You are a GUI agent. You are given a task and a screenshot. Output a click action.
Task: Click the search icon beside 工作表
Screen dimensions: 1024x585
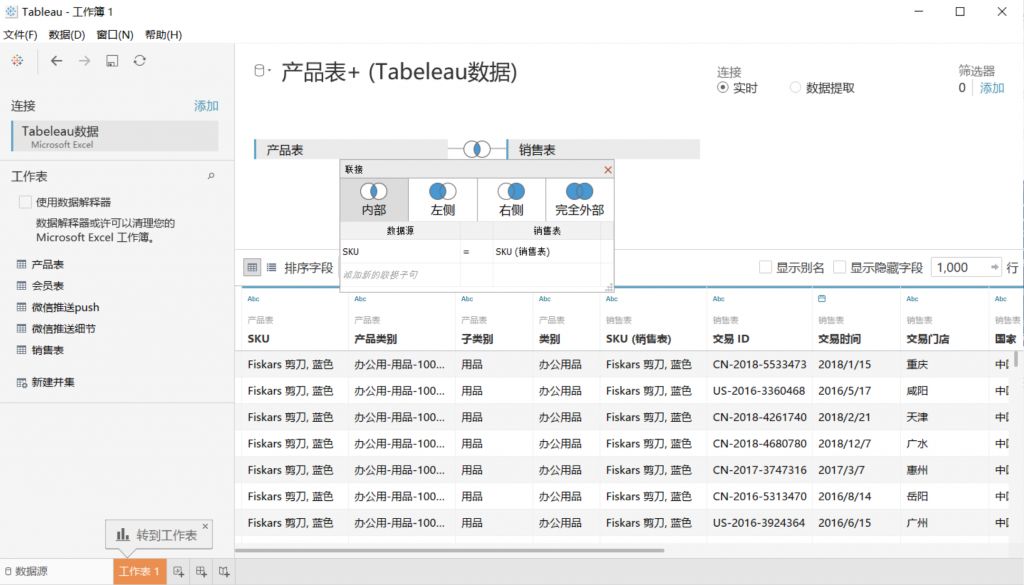[x=211, y=176]
